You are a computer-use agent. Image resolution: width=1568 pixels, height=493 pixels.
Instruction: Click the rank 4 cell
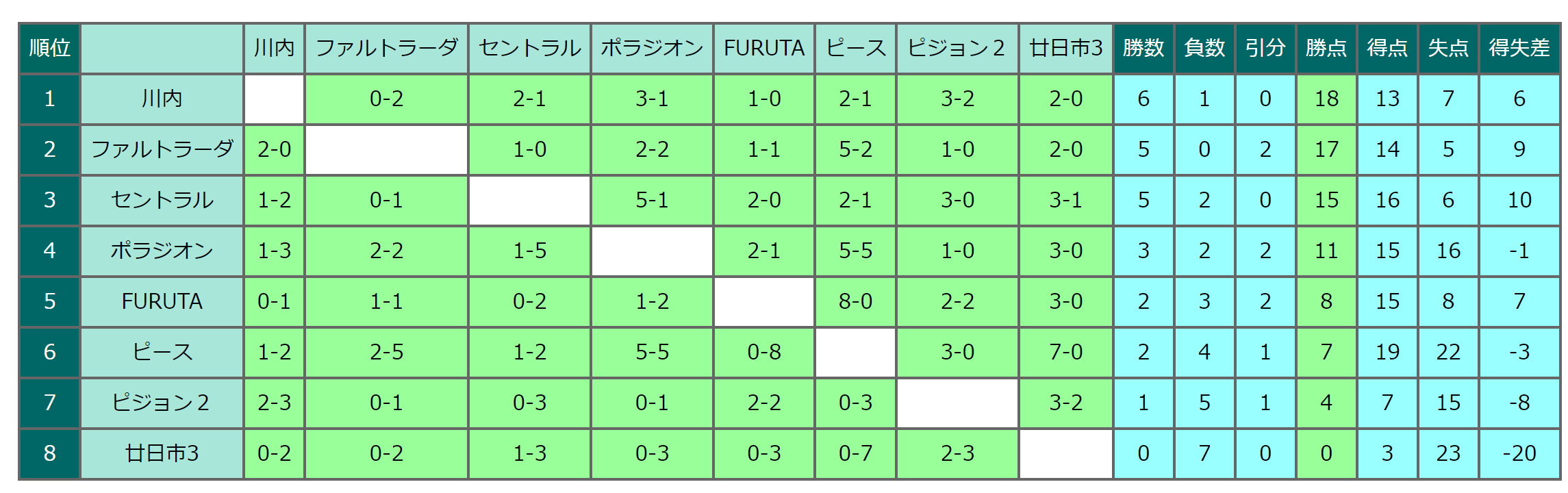click(49, 251)
